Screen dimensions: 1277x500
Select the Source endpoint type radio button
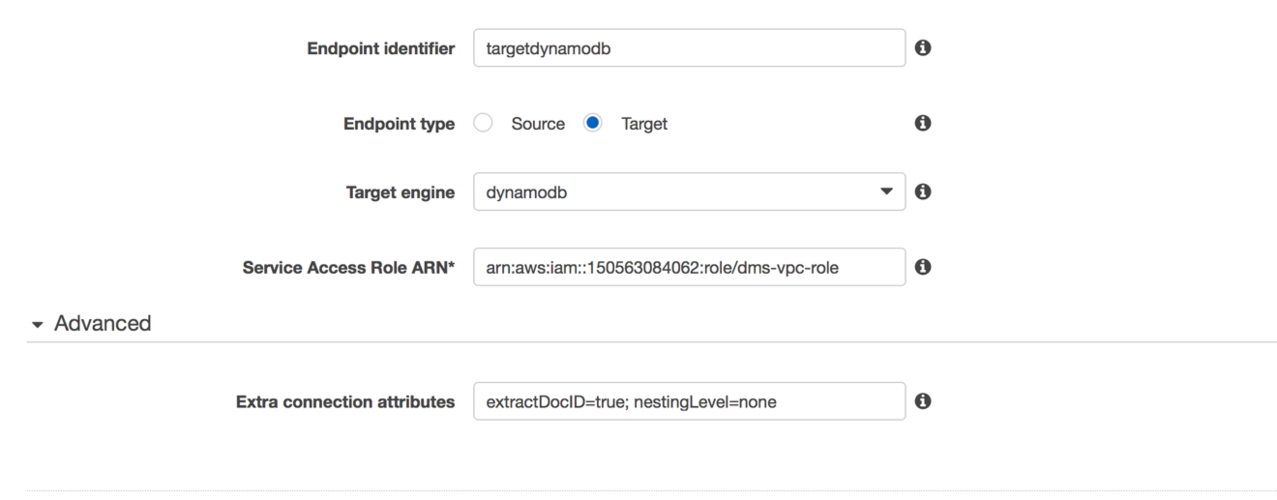coord(483,123)
